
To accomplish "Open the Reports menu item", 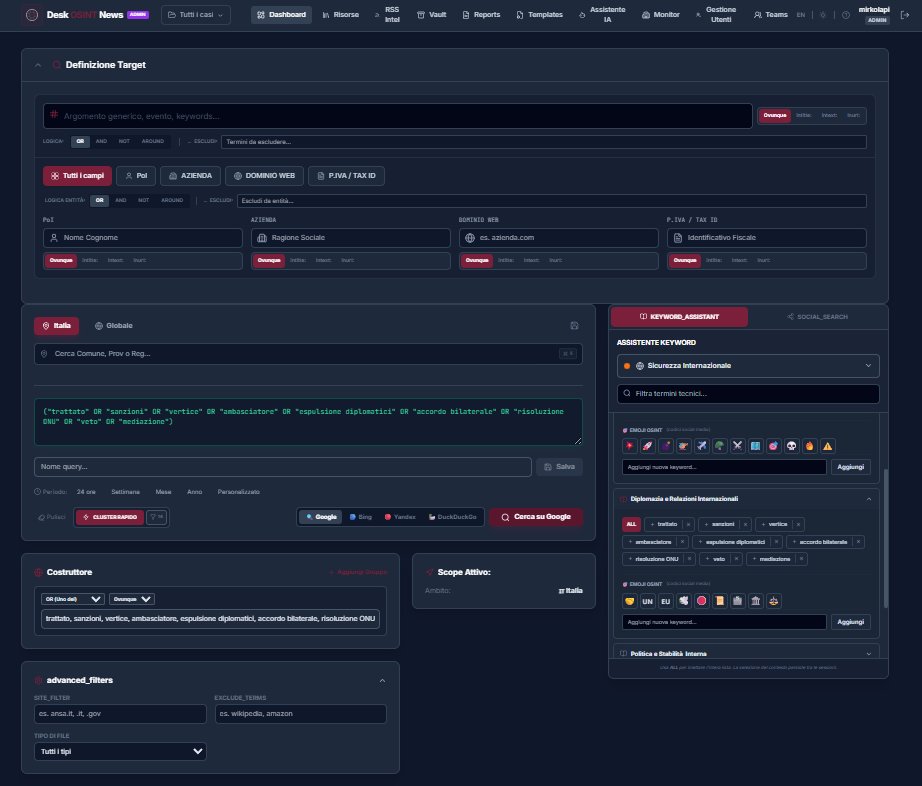I will pos(481,15).
